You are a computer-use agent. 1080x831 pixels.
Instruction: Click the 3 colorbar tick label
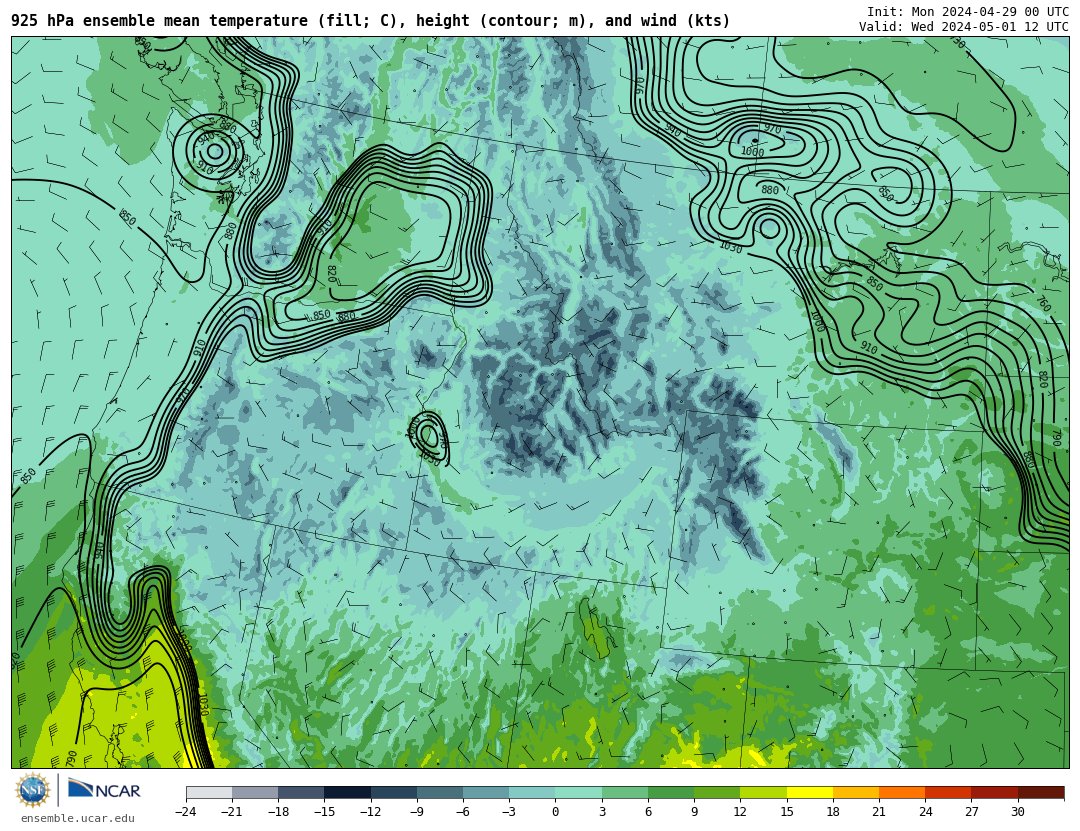(602, 812)
